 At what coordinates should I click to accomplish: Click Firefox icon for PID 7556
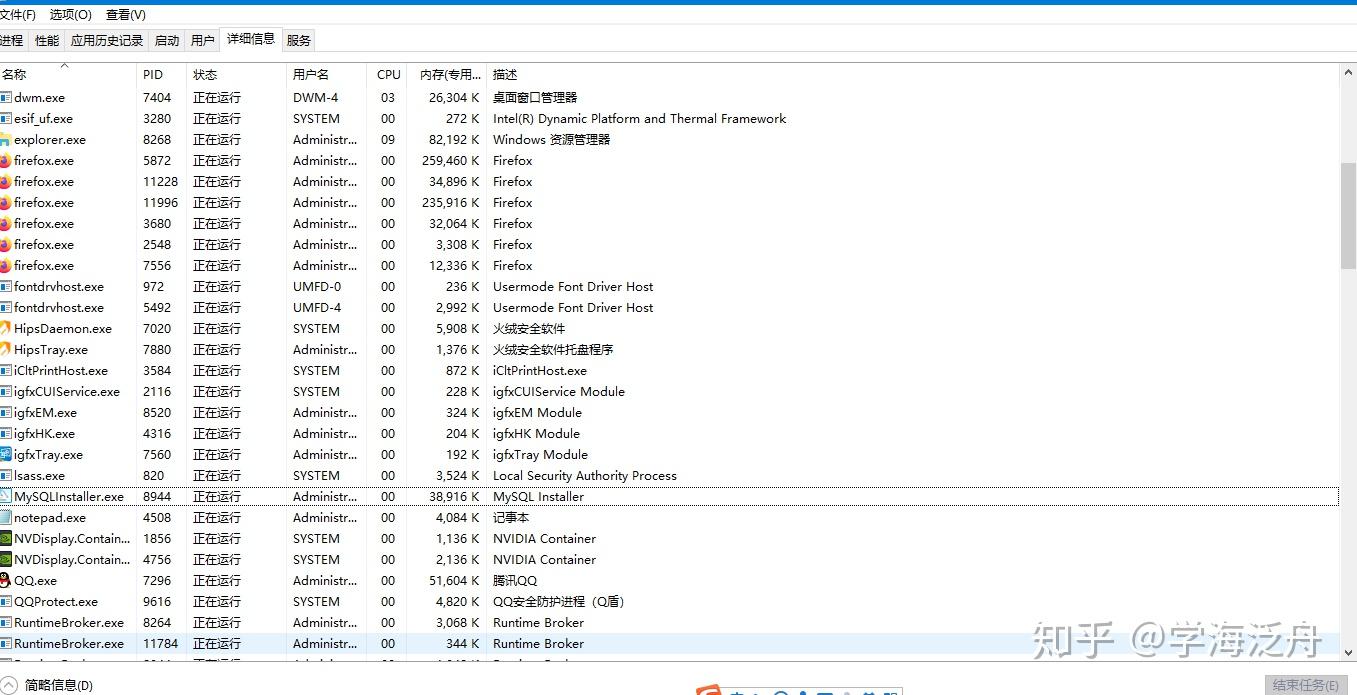pyautogui.click(x=5, y=265)
